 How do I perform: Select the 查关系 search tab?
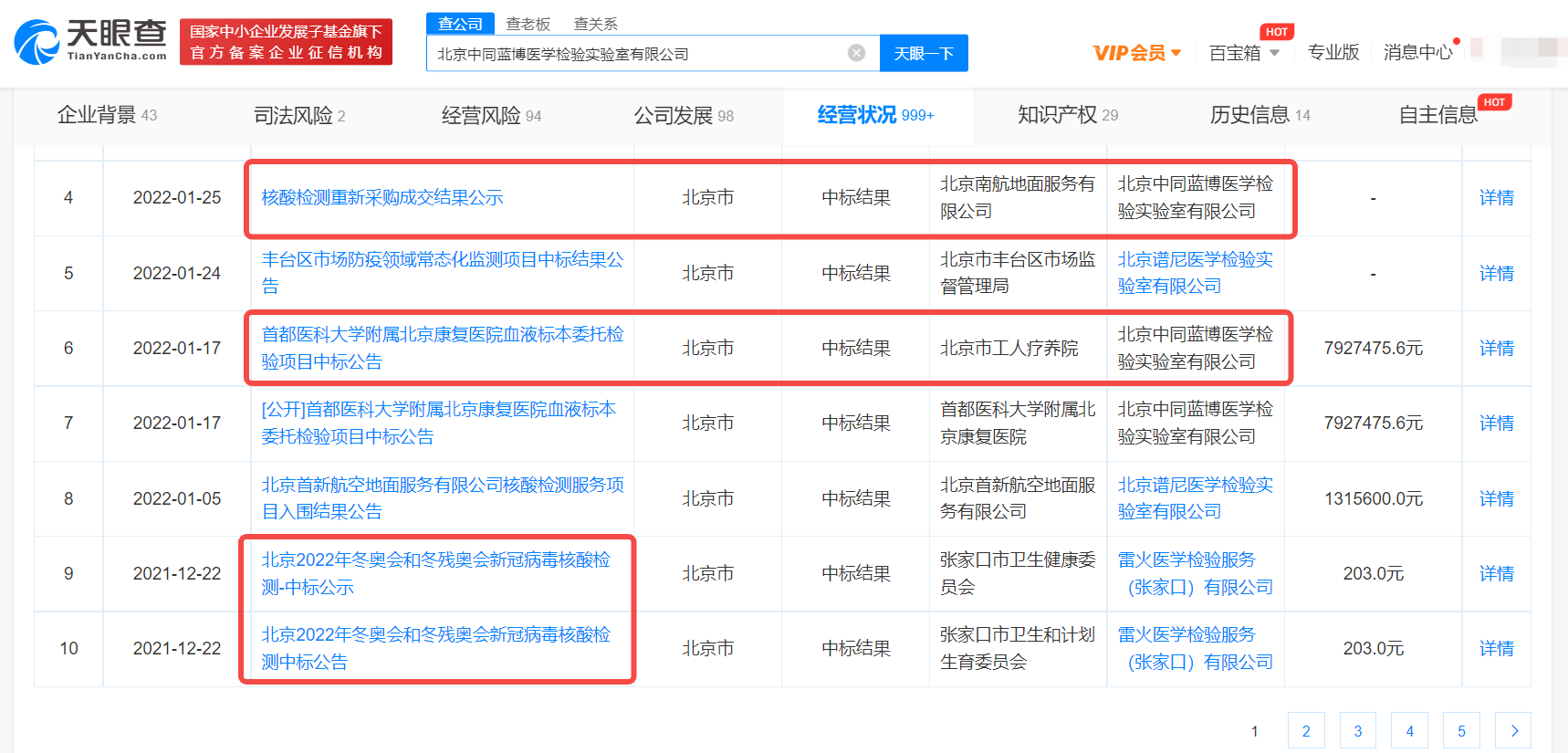coord(596,24)
